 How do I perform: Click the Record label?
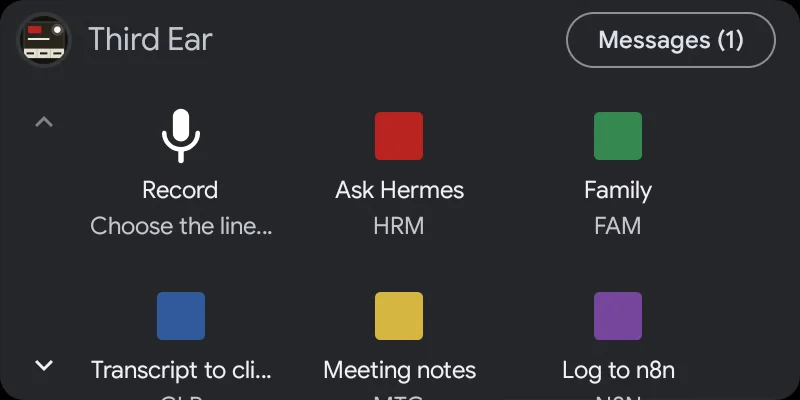[180, 190]
